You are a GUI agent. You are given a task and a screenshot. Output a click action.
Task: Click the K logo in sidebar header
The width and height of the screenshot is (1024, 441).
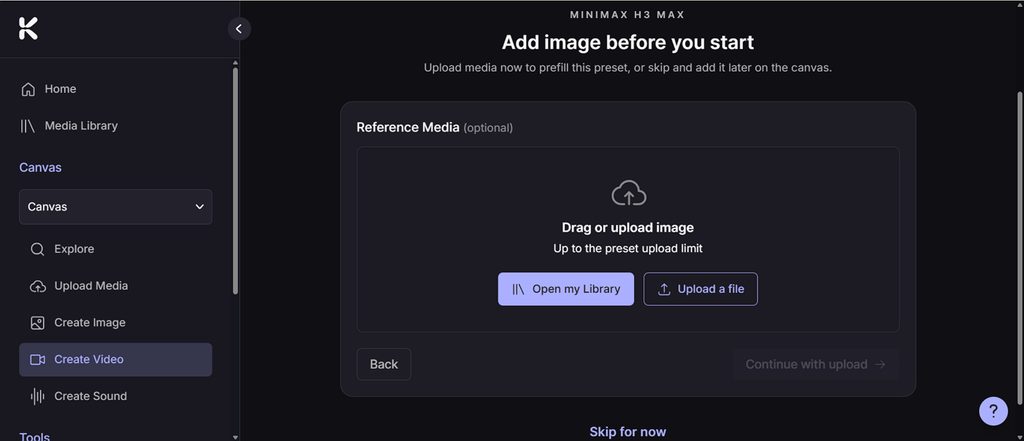(28, 29)
